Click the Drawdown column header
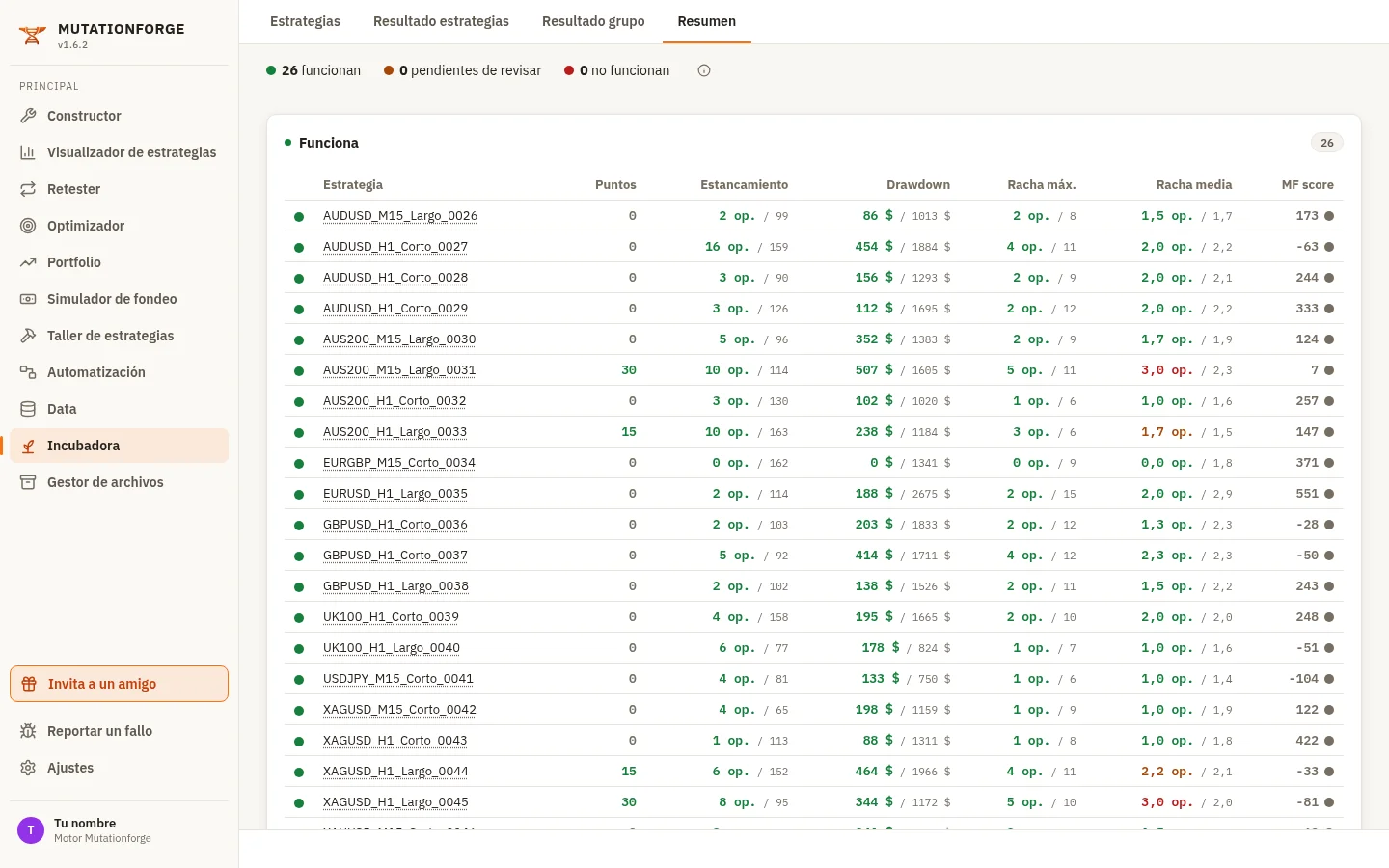 tap(918, 185)
